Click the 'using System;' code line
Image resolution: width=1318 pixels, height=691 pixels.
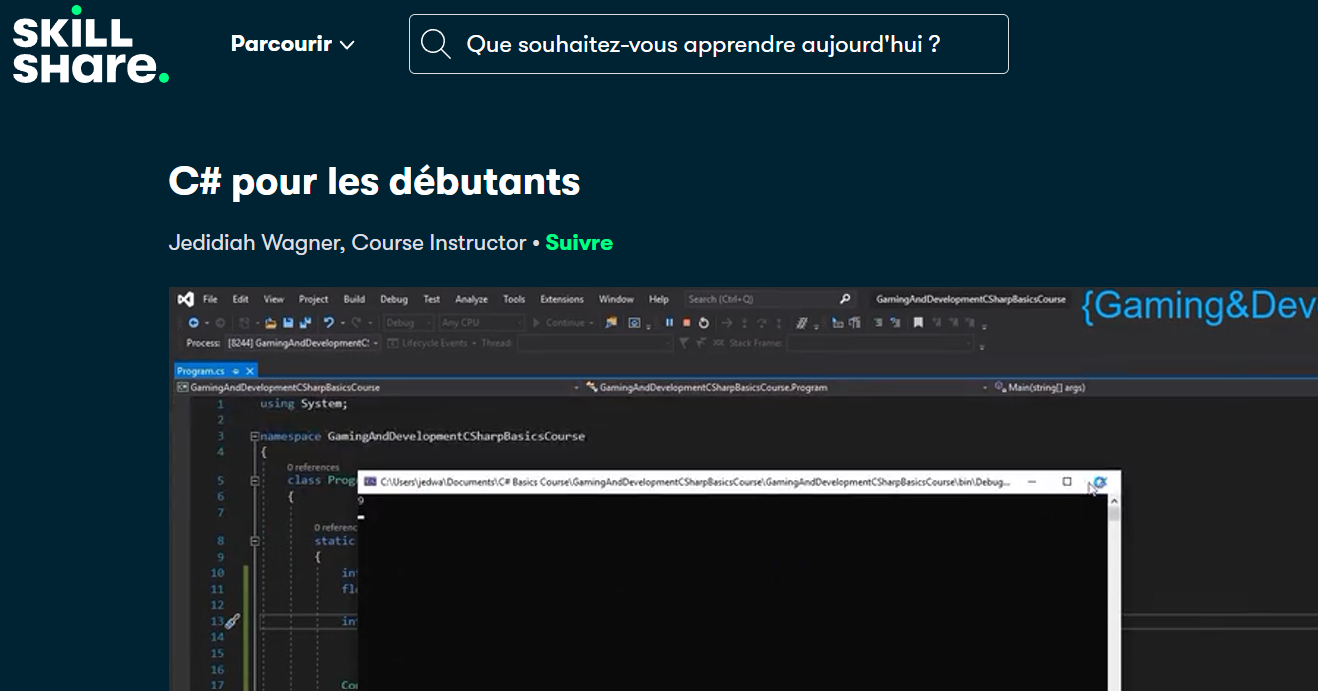coord(304,404)
